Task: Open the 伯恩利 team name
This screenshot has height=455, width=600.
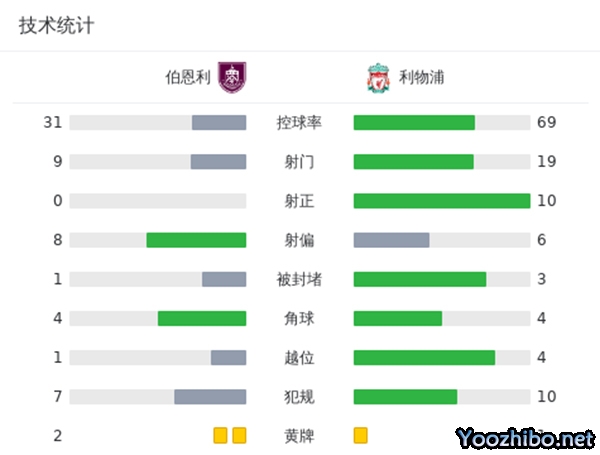Action: click(x=190, y=77)
